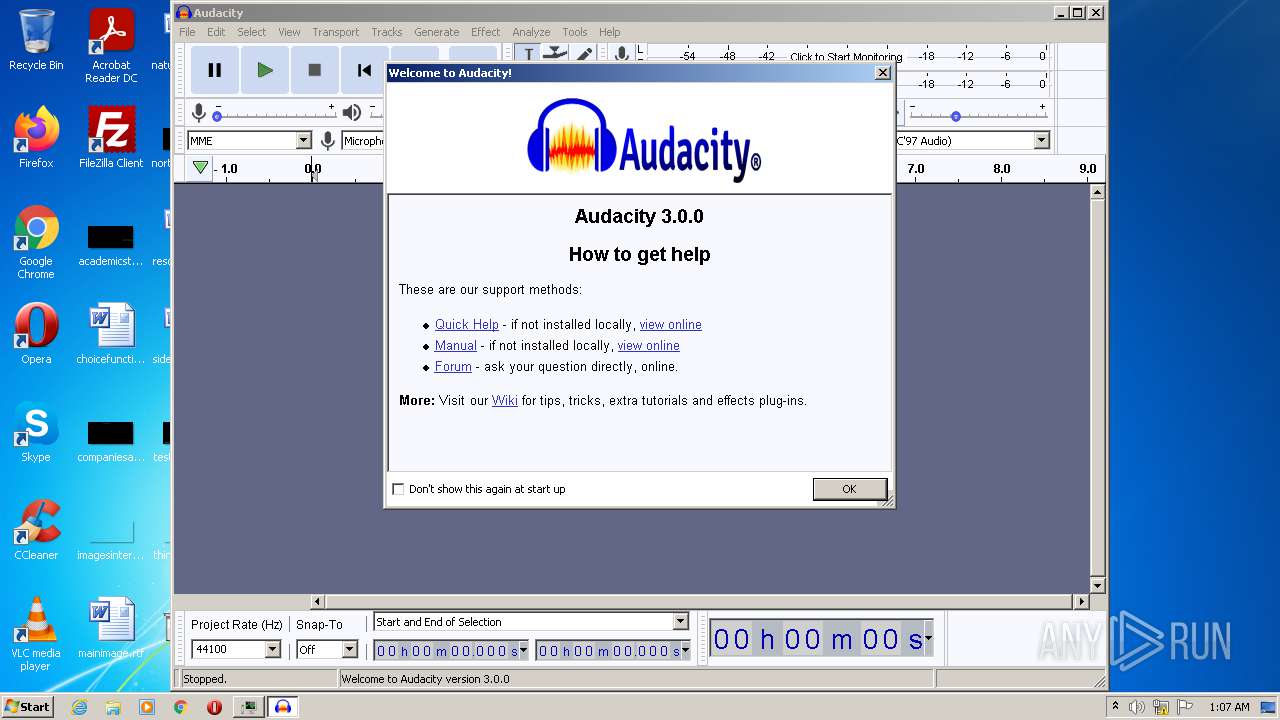Click the microphone icon beside recording device
Screen dimensions: 1280x720
[x=327, y=141]
